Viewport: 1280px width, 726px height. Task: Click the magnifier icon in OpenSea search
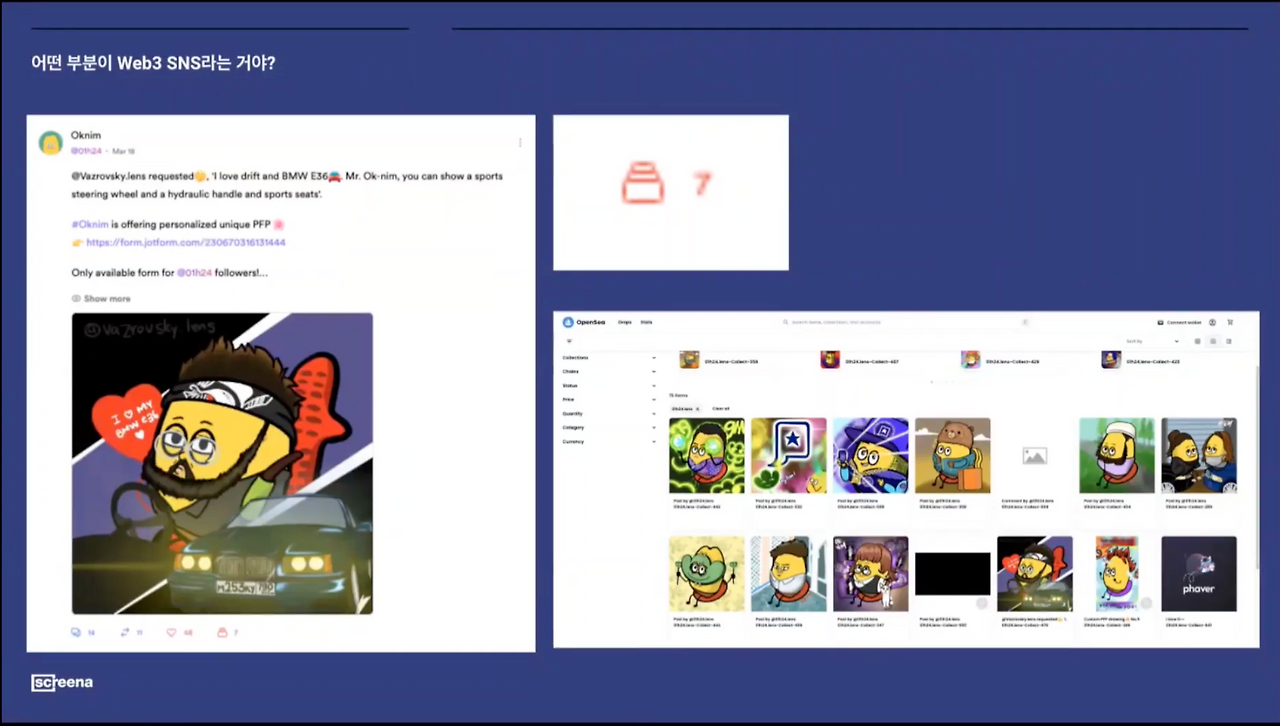click(786, 322)
